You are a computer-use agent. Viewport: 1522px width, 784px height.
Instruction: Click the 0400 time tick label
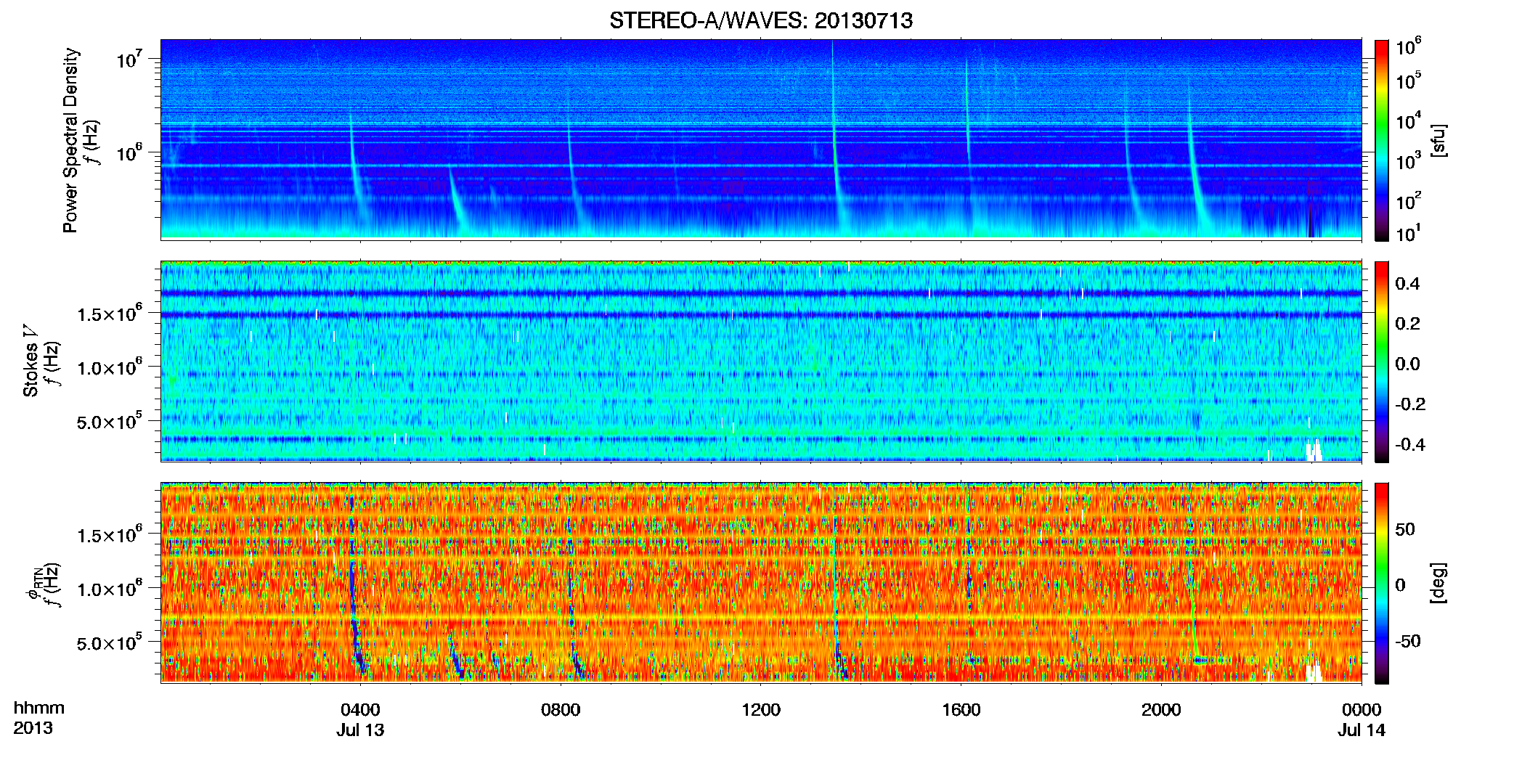(360, 710)
